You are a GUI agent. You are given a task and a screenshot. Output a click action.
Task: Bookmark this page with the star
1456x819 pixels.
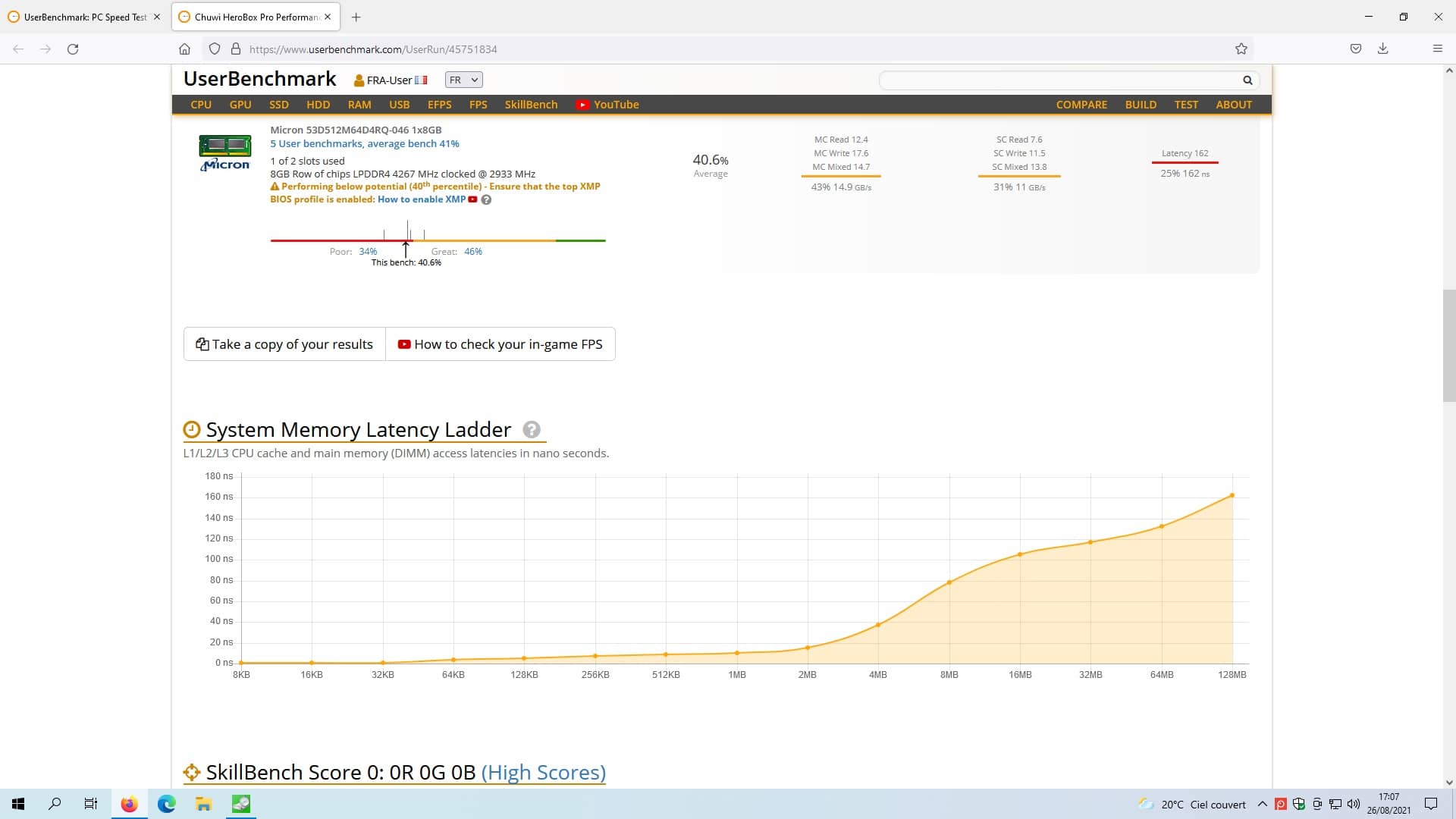tap(1241, 49)
